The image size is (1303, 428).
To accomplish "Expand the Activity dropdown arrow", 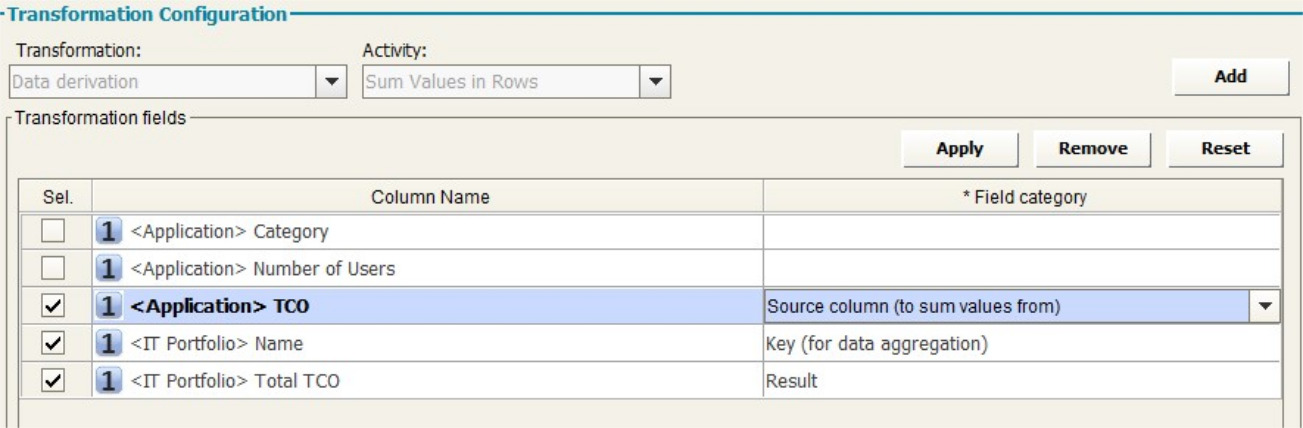I will 655,82.
